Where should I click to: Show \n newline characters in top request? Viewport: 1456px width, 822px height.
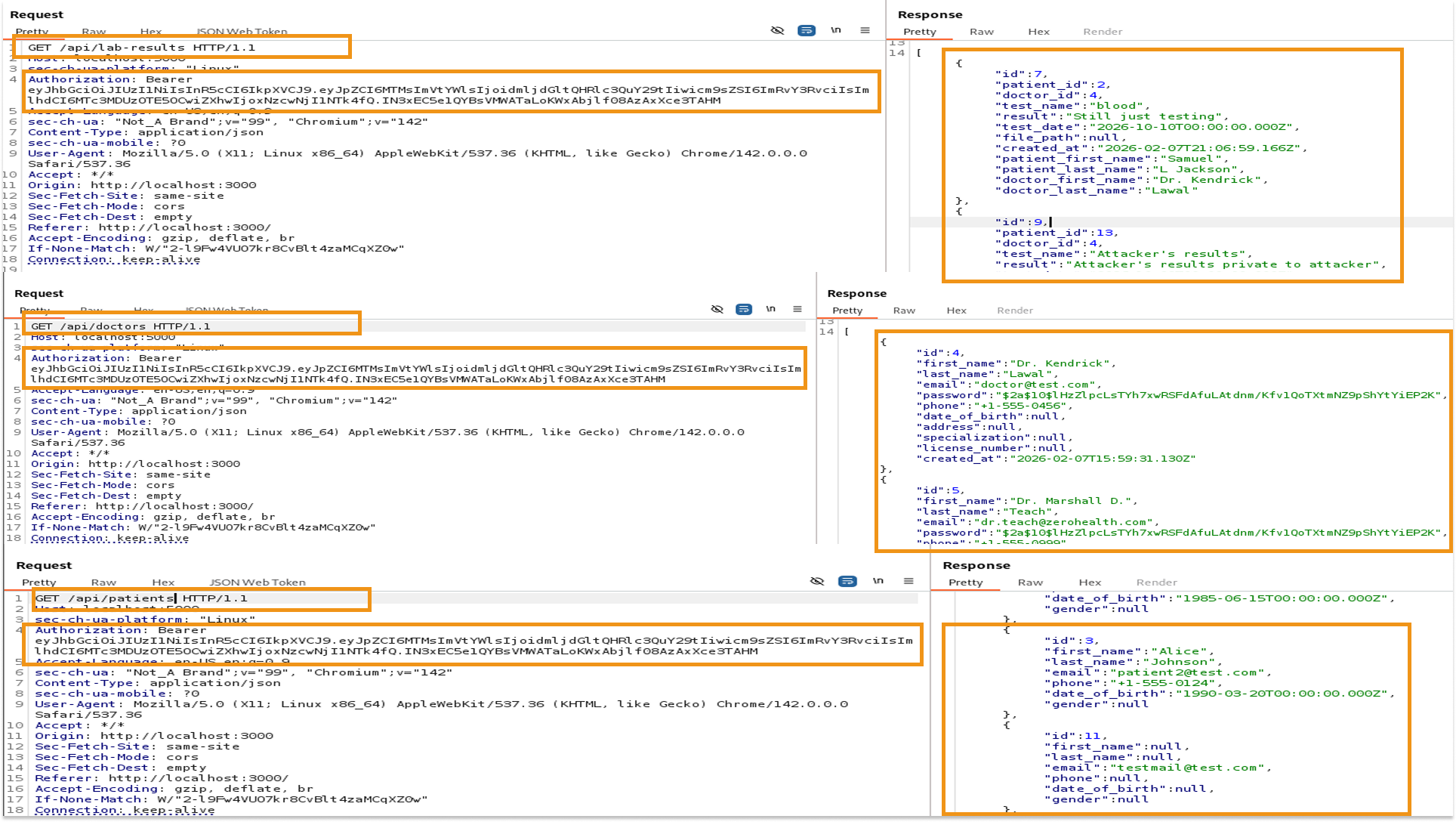(x=835, y=31)
